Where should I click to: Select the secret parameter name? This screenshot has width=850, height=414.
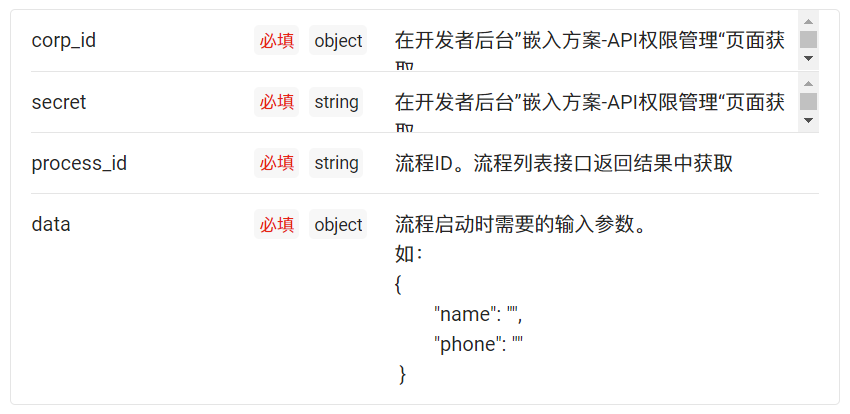point(59,102)
